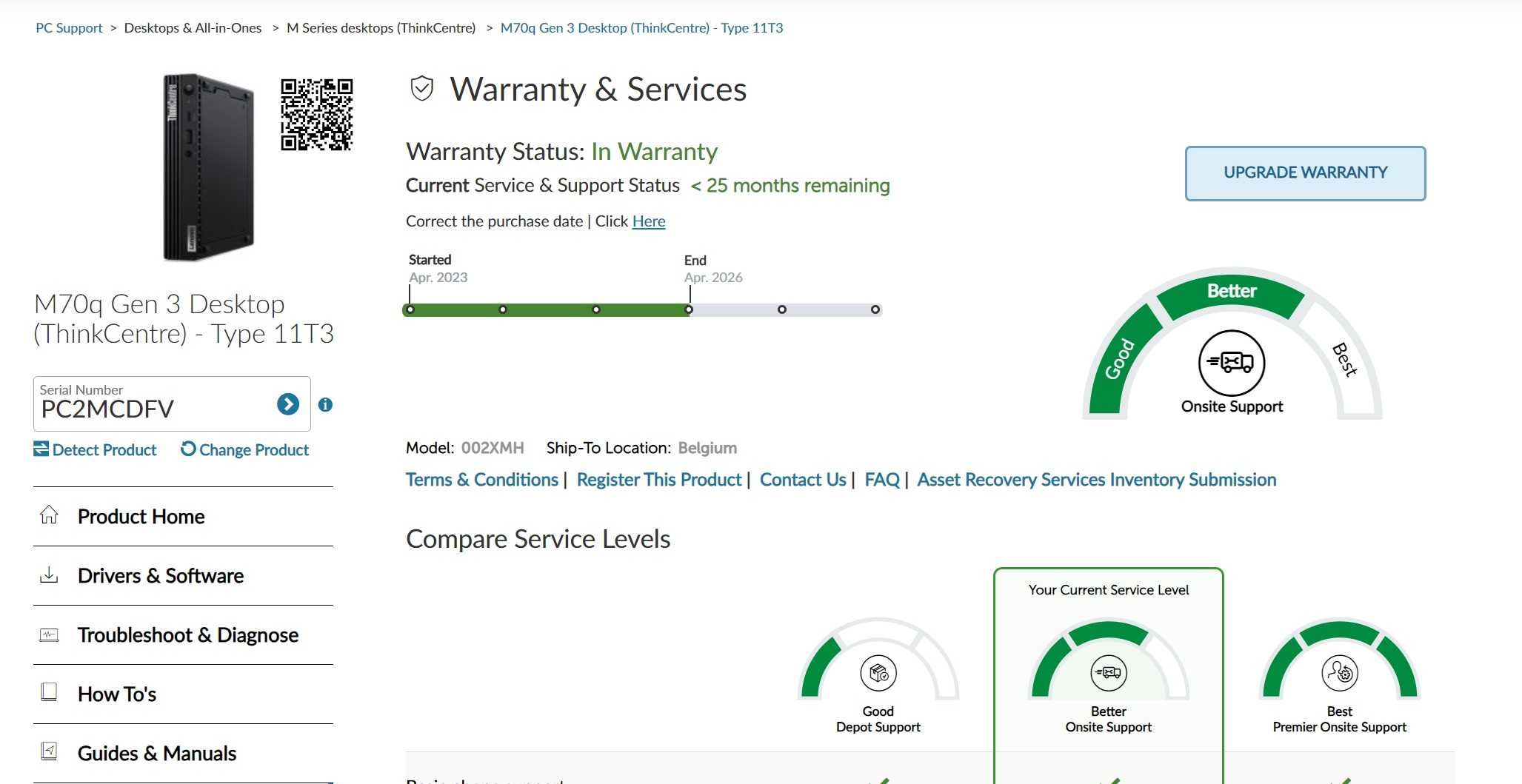Screen dimensions: 1522x784
Task: Click the 'In Warranty' status text
Action: coord(654,152)
